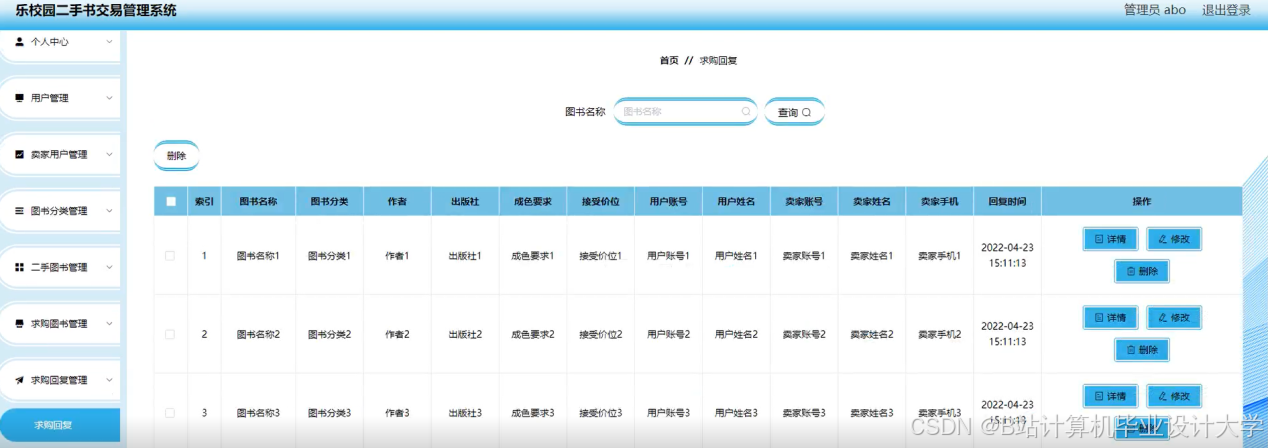
Task: Open the 图书分类管理 menu item
Action: point(60,211)
